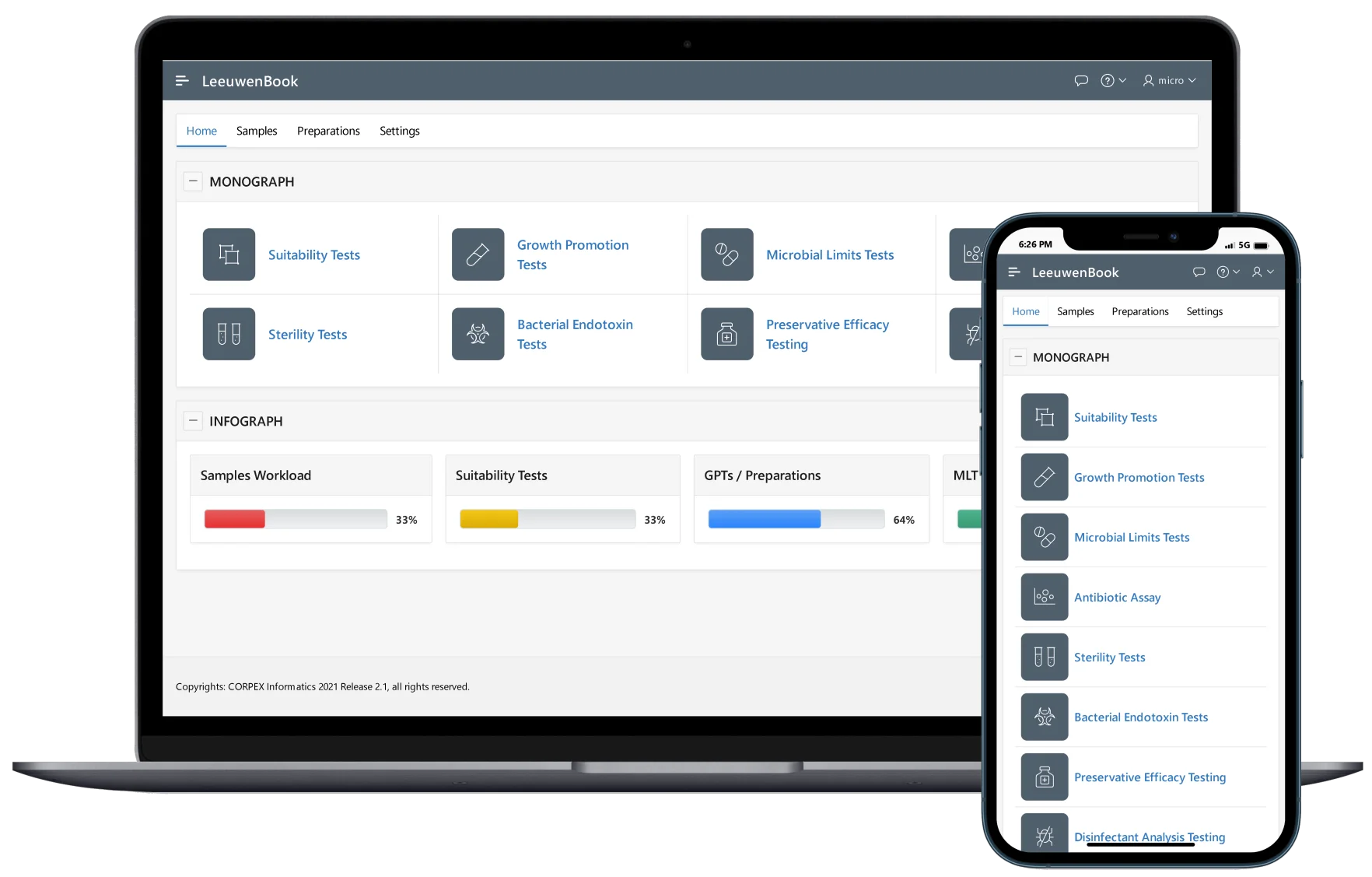The image size is (1372, 877).
Task: Open Microbial Limits Tests via its pills icon
Action: (x=726, y=254)
